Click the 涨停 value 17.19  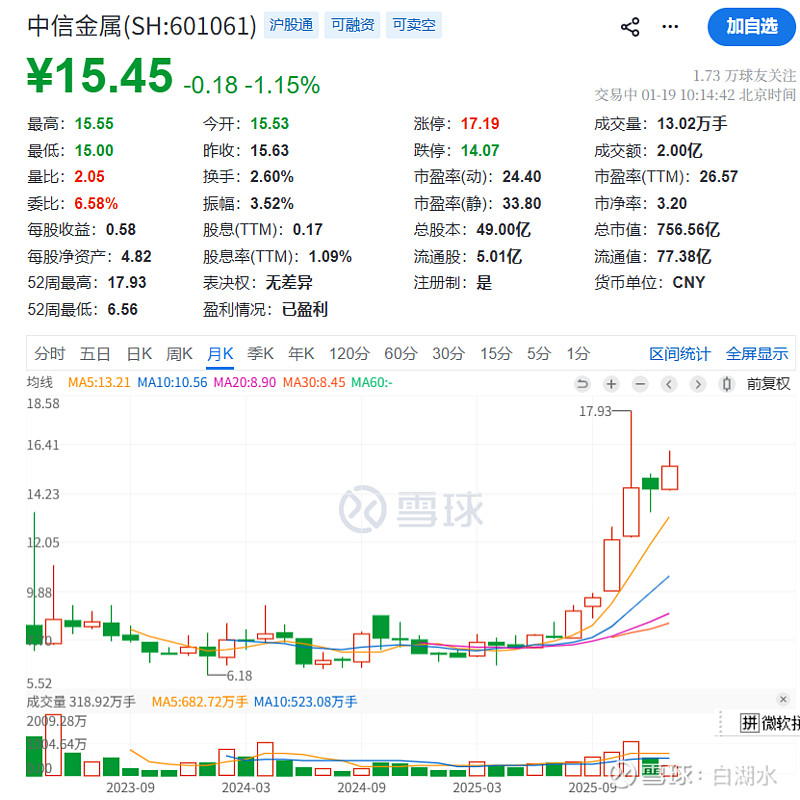click(480, 123)
